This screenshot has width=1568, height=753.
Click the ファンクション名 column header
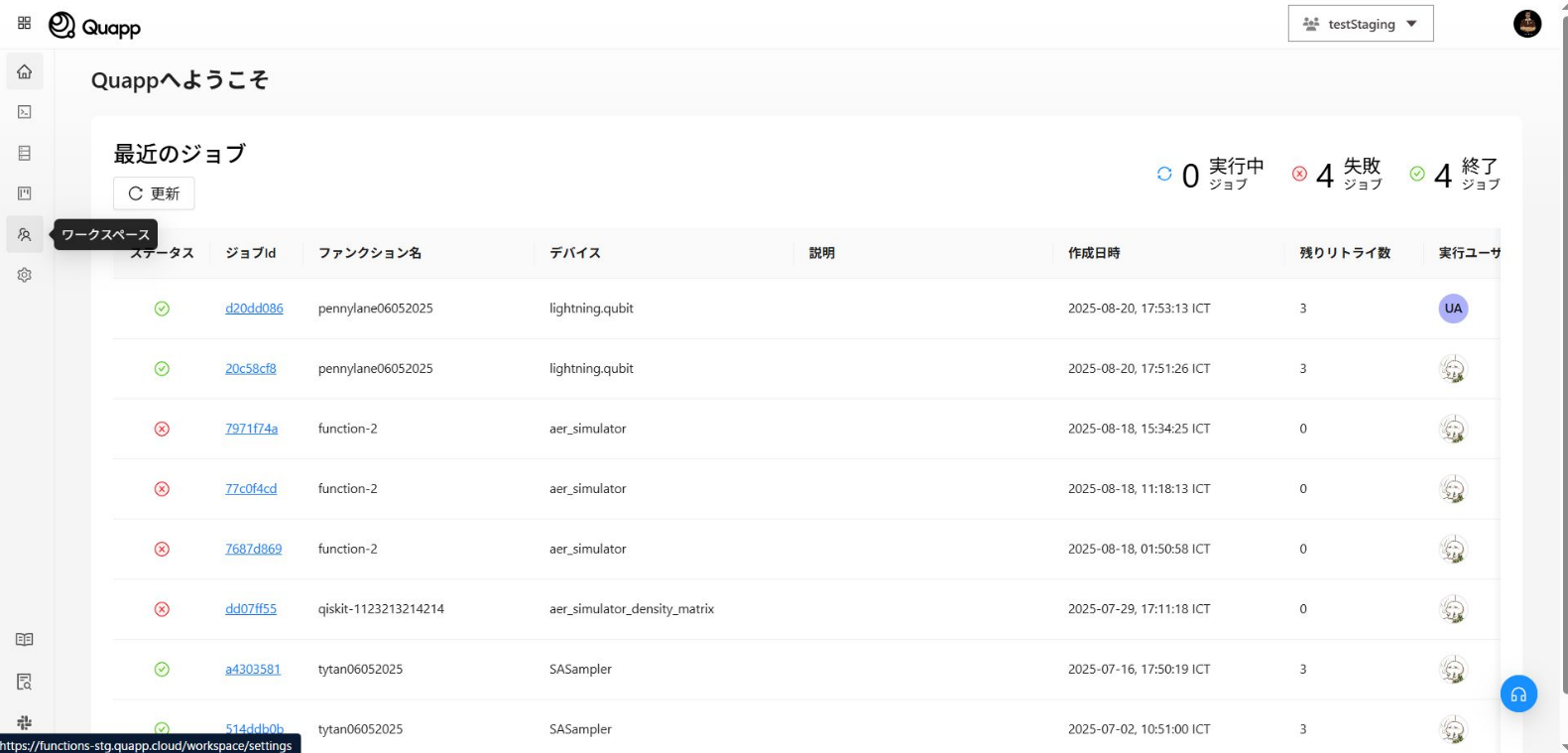pos(369,253)
